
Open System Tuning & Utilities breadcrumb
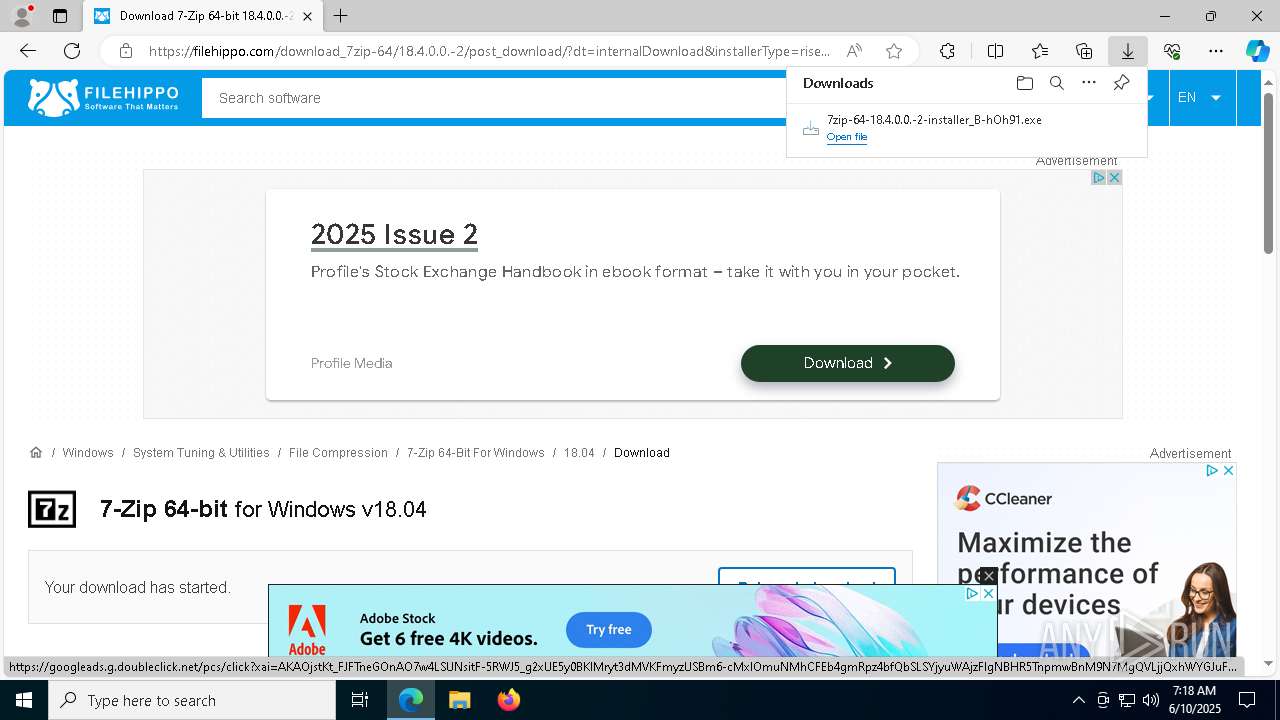point(201,453)
